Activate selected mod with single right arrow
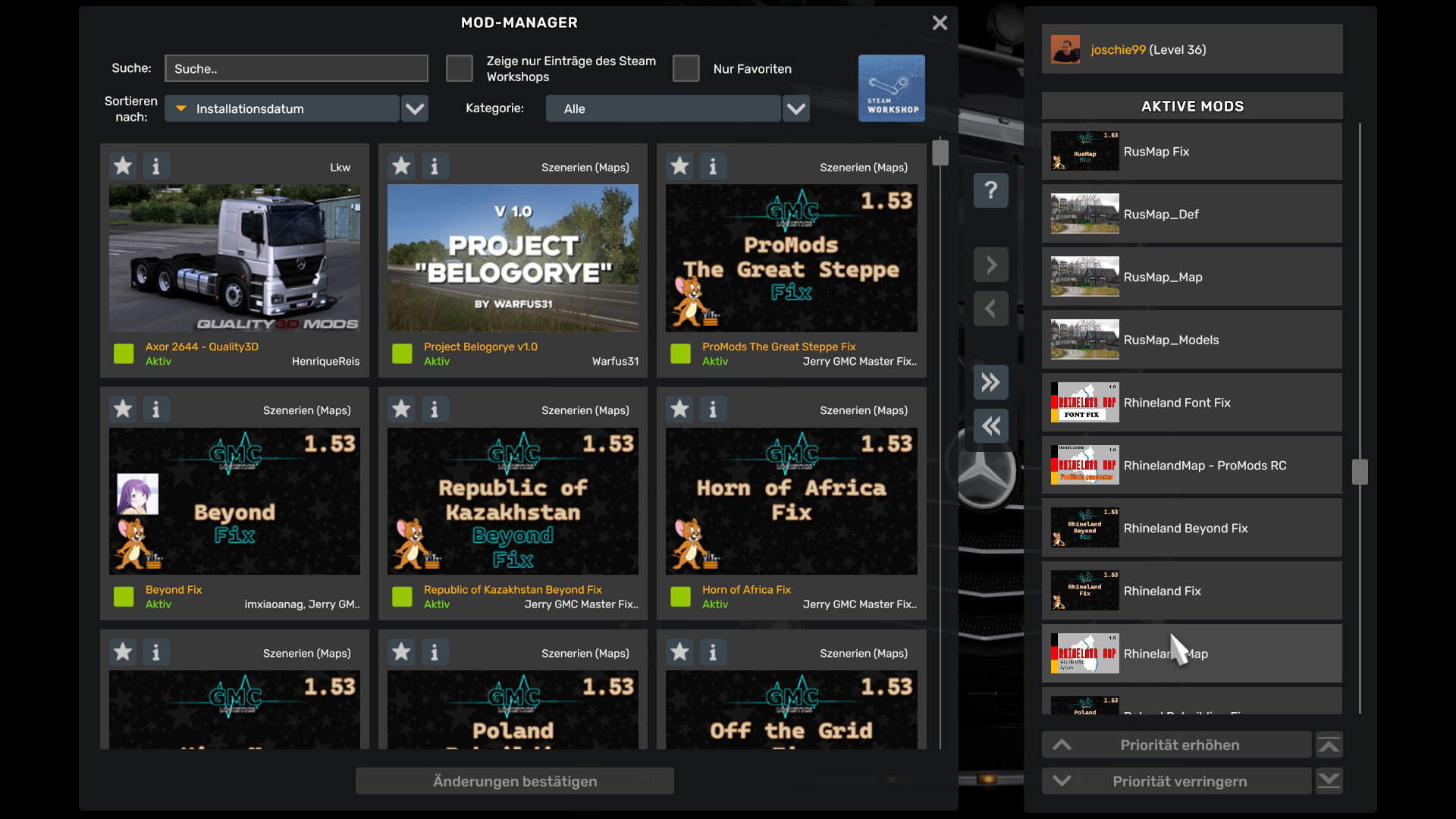Screen dimensions: 1456x819 click(991, 265)
